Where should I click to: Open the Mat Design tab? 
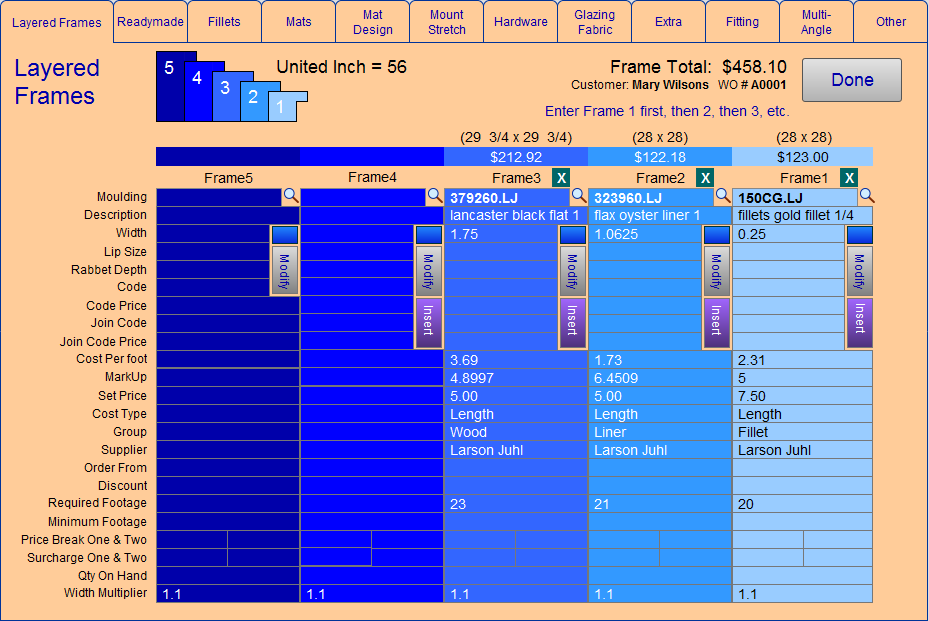pyautogui.click(x=372, y=22)
